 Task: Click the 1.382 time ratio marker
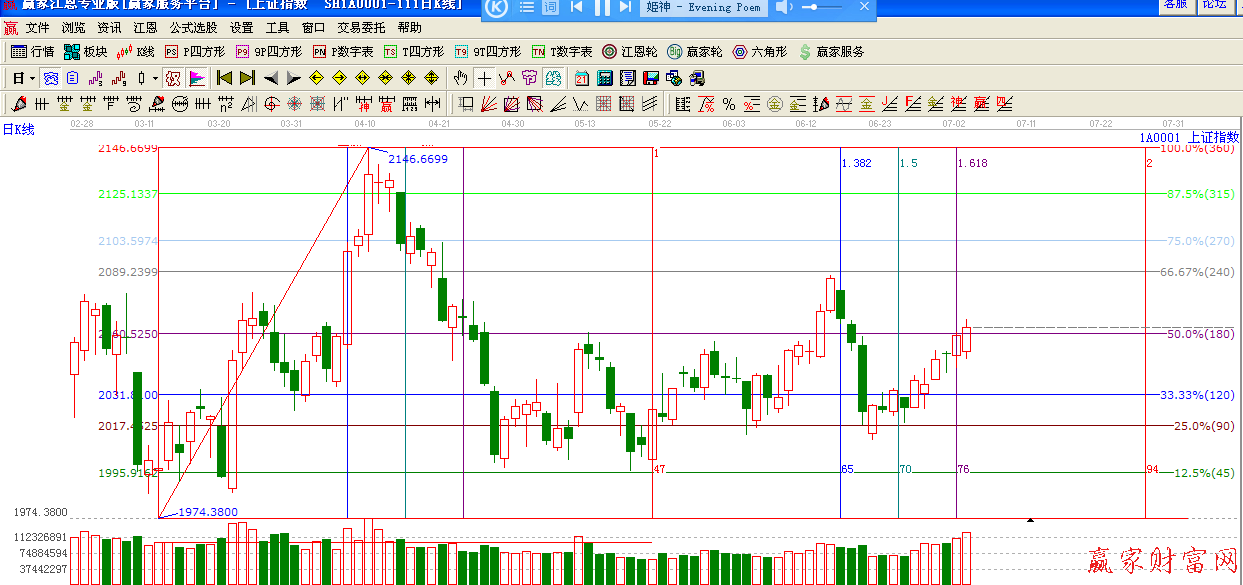pyautogui.click(x=856, y=163)
